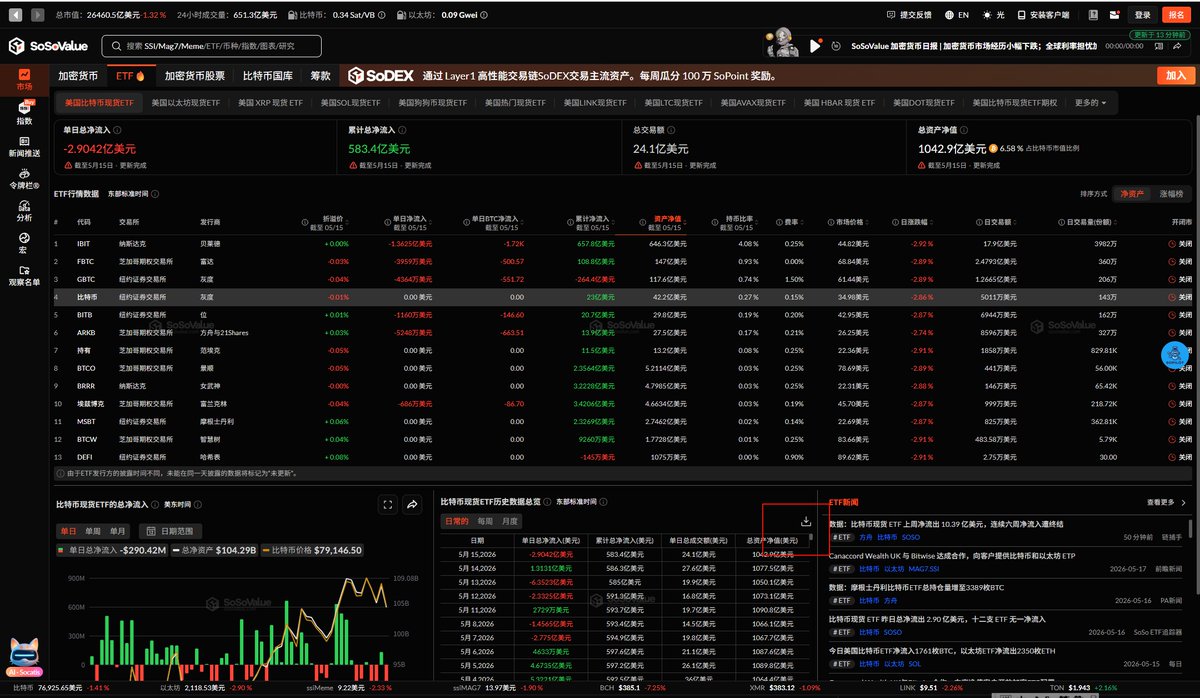Select the ARKB table row
The image size is (1200, 698).
[x=624, y=332]
